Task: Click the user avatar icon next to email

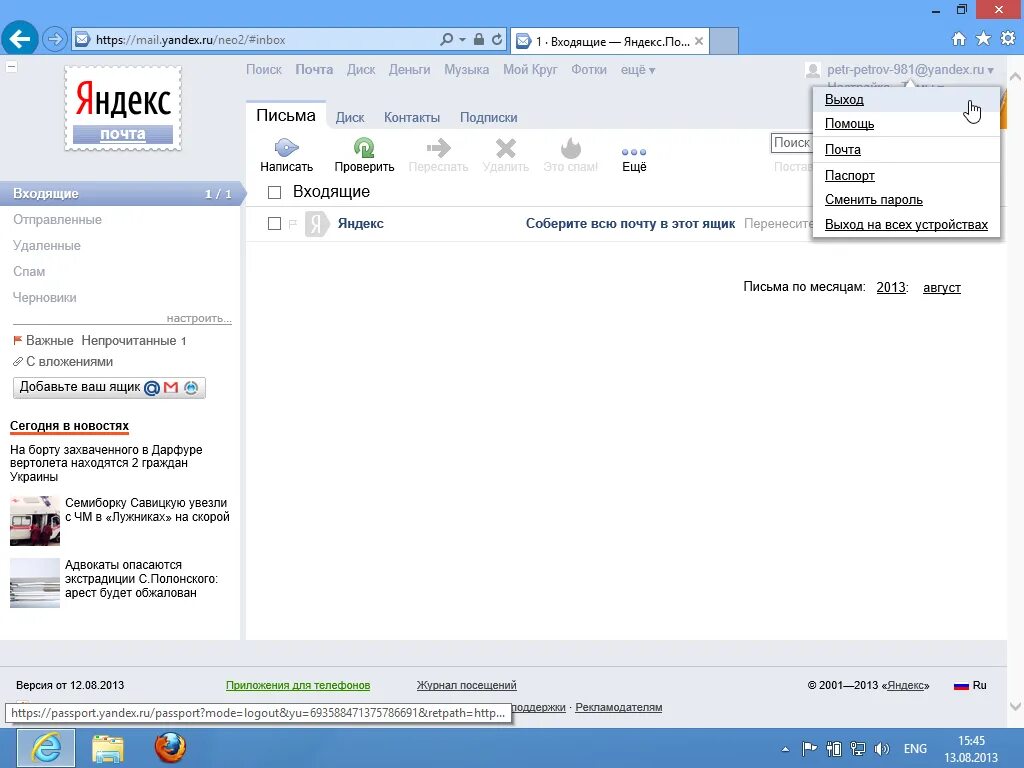Action: (812, 70)
